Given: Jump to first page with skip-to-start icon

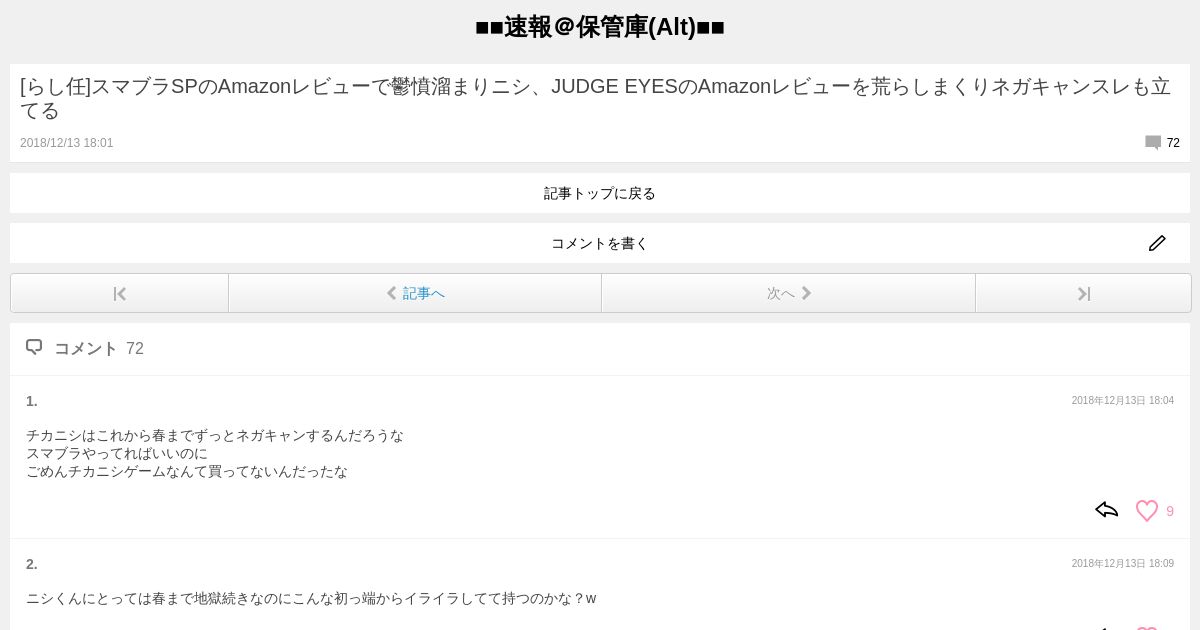Looking at the screenshot, I should (x=120, y=293).
